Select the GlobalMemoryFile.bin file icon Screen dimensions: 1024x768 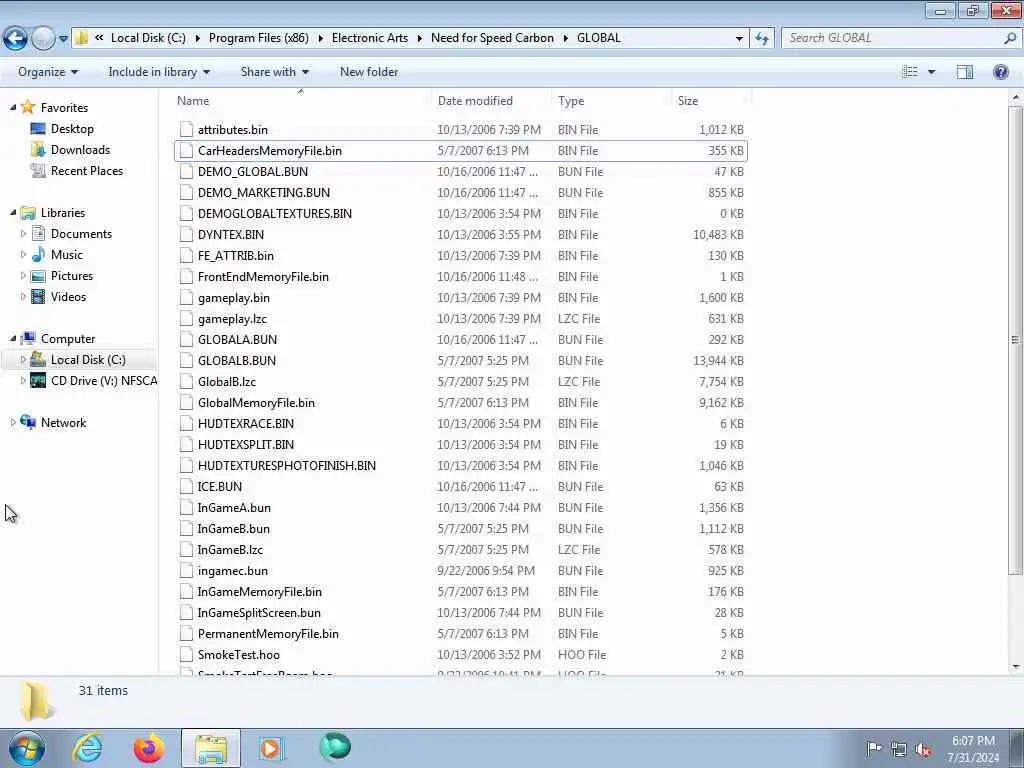tap(186, 402)
